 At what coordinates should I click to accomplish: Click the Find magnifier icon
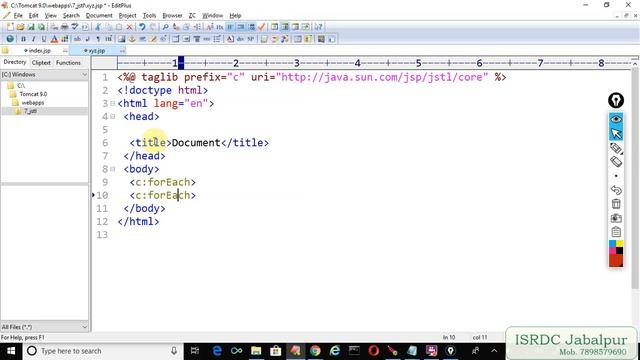point(165,27)
